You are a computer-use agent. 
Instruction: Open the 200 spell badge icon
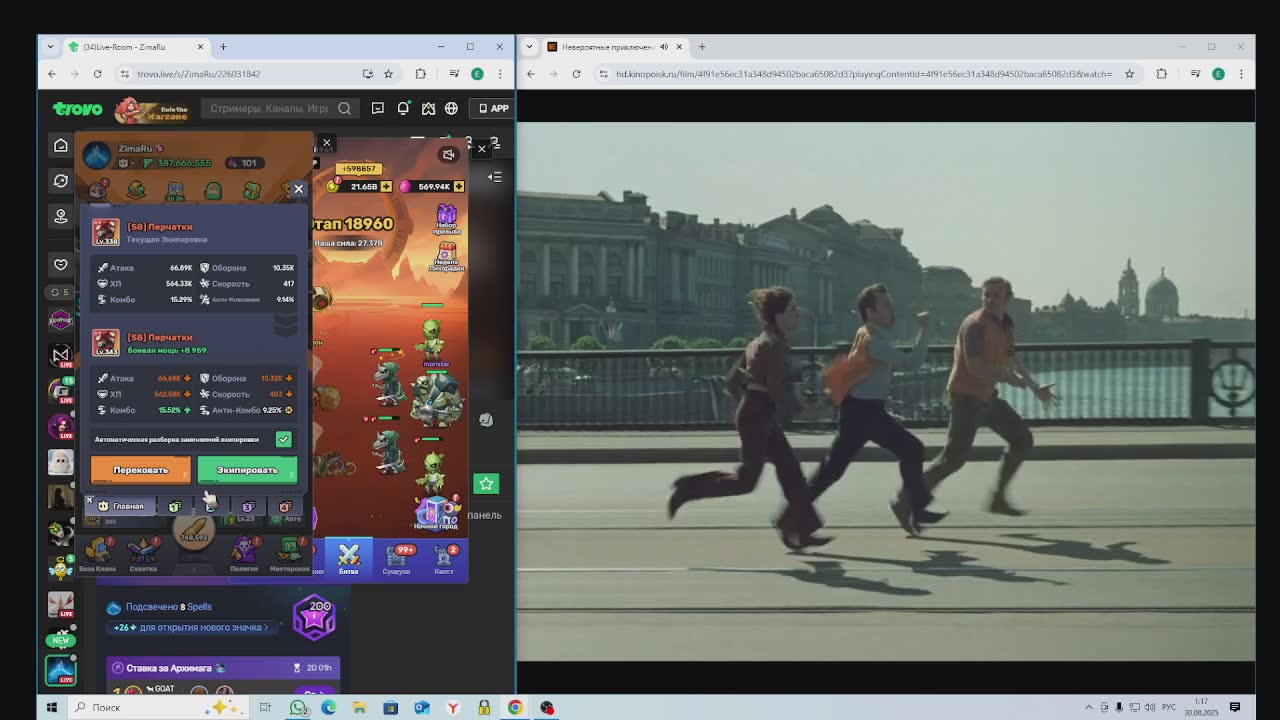[x=314, y=617]
